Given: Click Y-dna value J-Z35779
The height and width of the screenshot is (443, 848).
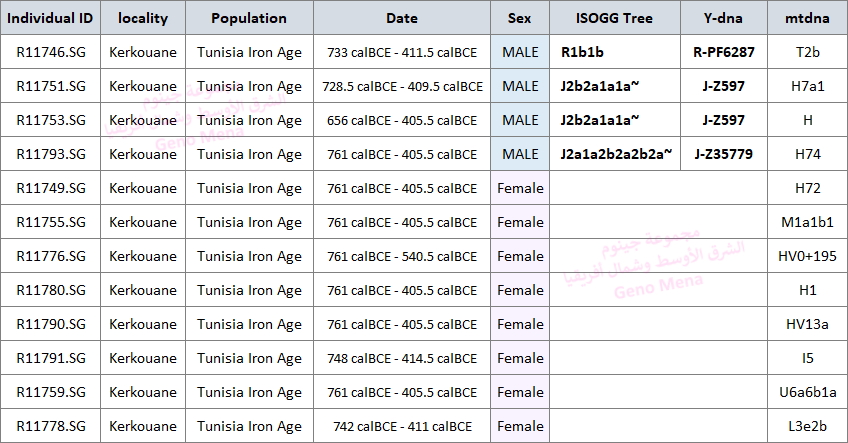Looking at the screenshot, I should 724,154.
